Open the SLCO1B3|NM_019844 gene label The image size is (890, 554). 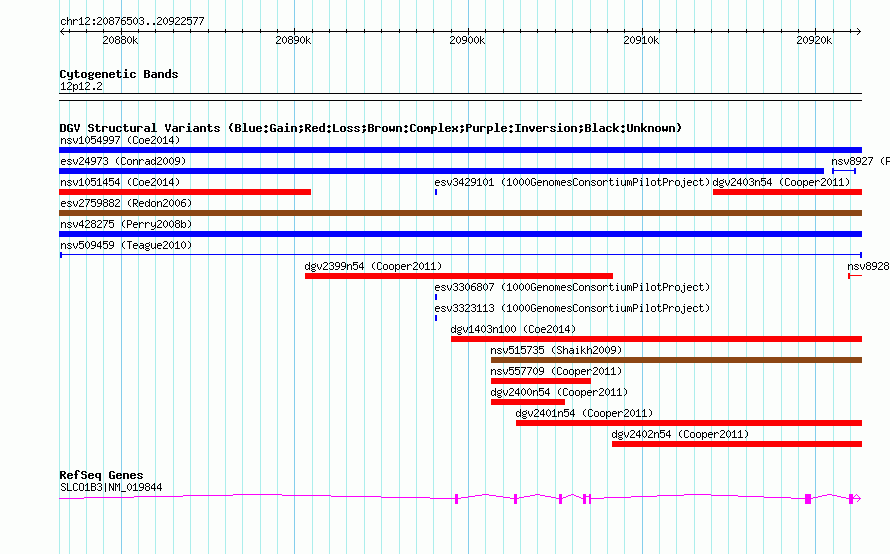coord(111,487)
